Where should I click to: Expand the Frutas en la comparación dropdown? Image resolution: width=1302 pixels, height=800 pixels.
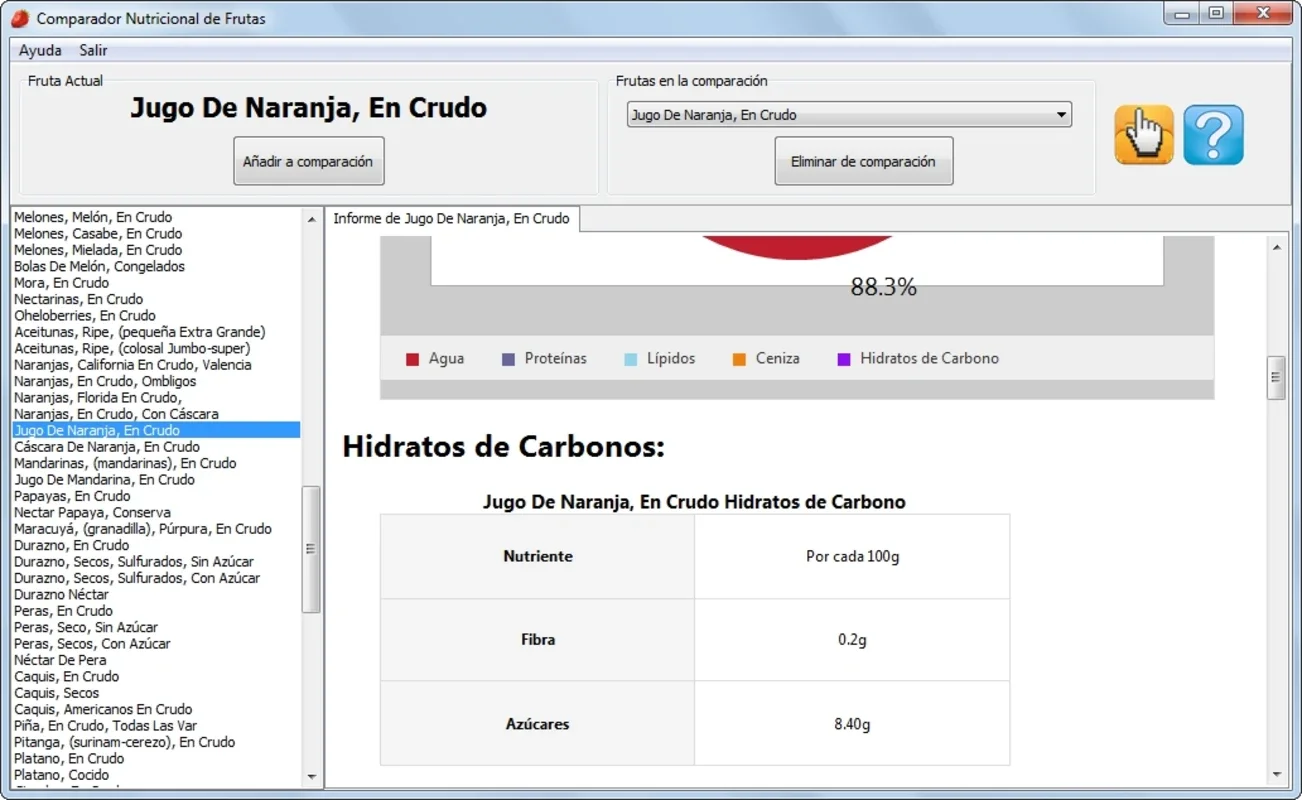tap(849, 115)
